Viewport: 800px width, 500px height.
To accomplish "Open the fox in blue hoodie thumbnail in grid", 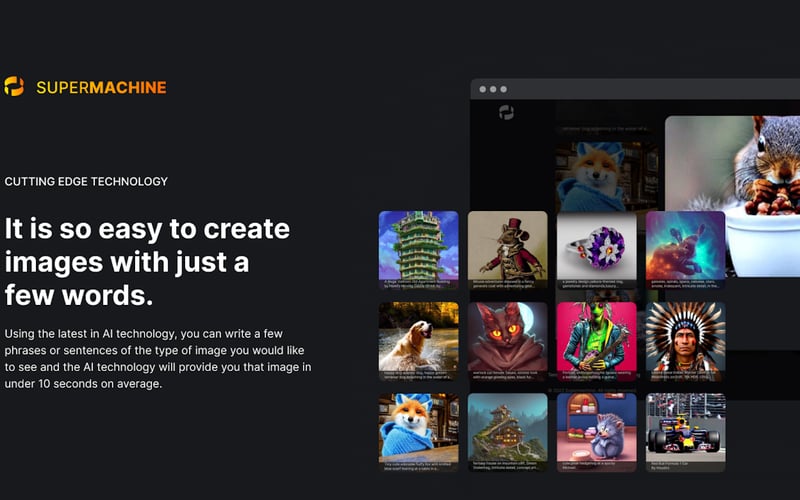I will click(x=418, y=432).
